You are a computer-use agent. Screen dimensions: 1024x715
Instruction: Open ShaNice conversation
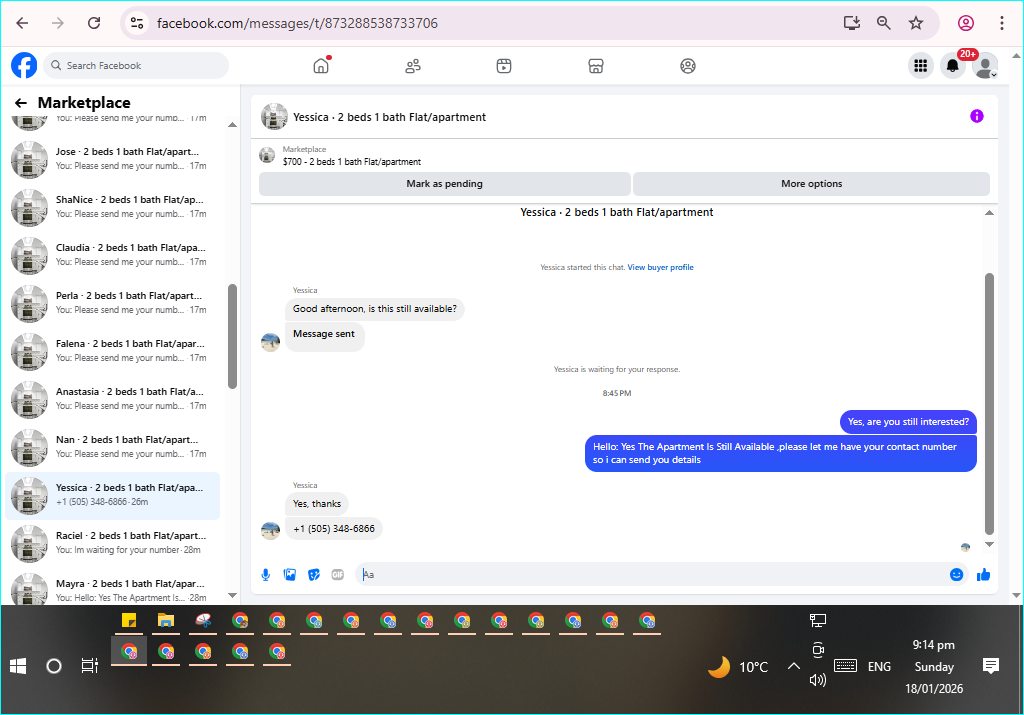click(x=112, y=206)
